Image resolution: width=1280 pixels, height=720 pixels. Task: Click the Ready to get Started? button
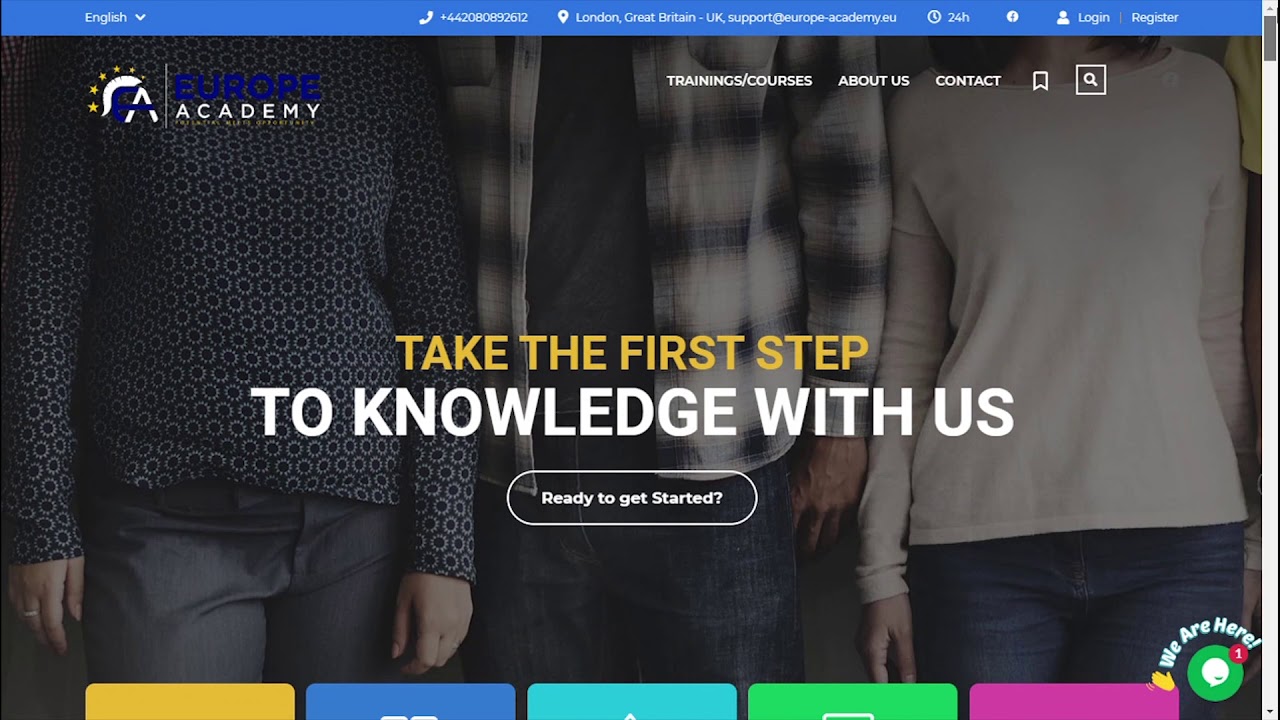coord(632,498)
